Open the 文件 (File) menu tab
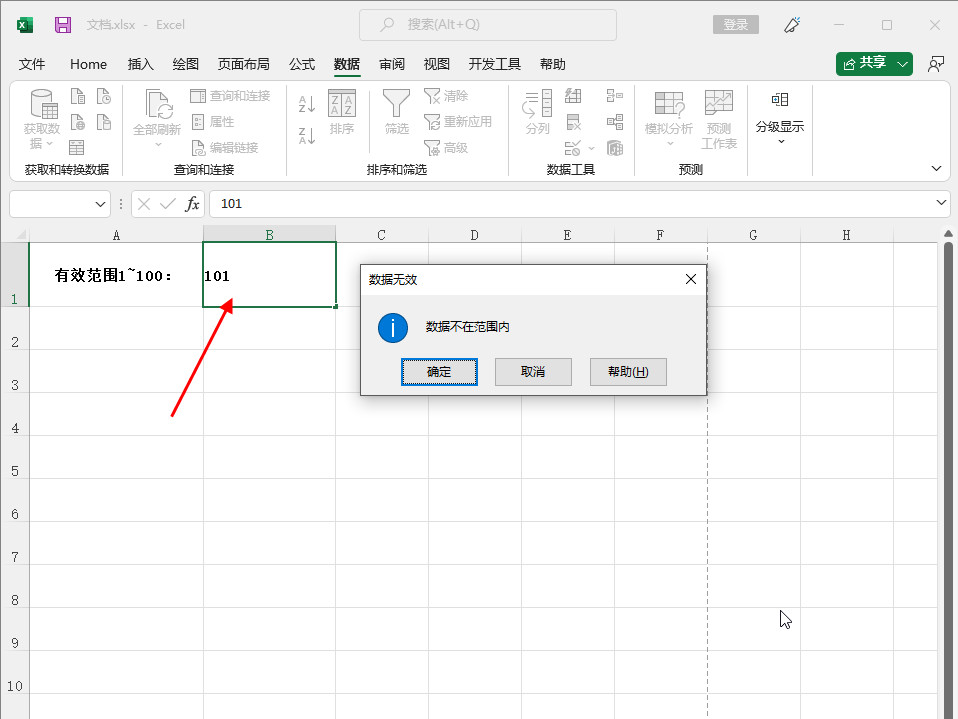The width and height of the screenshot is (958, 719). click(x=32, y=64)
